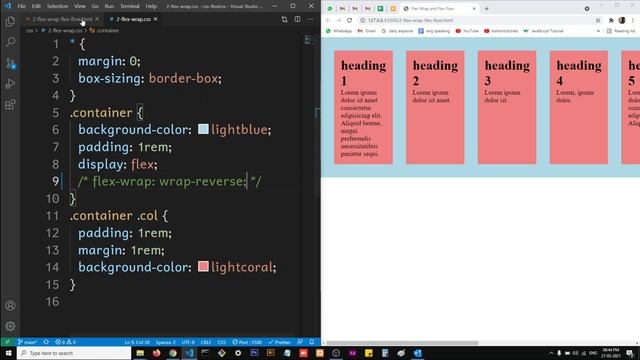Image resolution: width=640 pixels, height=360 pixels.
Task: Go back in Chrome
Action: [x=328, y=20]
